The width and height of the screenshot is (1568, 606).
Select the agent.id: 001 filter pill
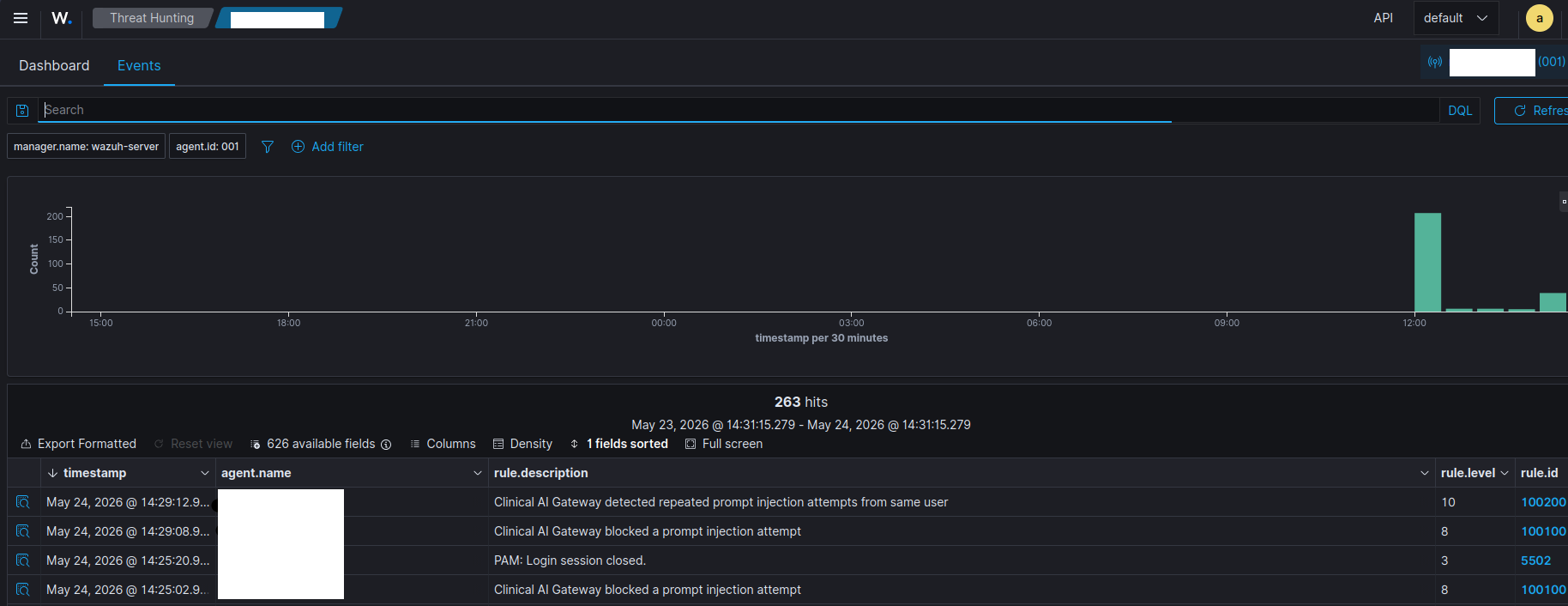(x=208, y=147)
